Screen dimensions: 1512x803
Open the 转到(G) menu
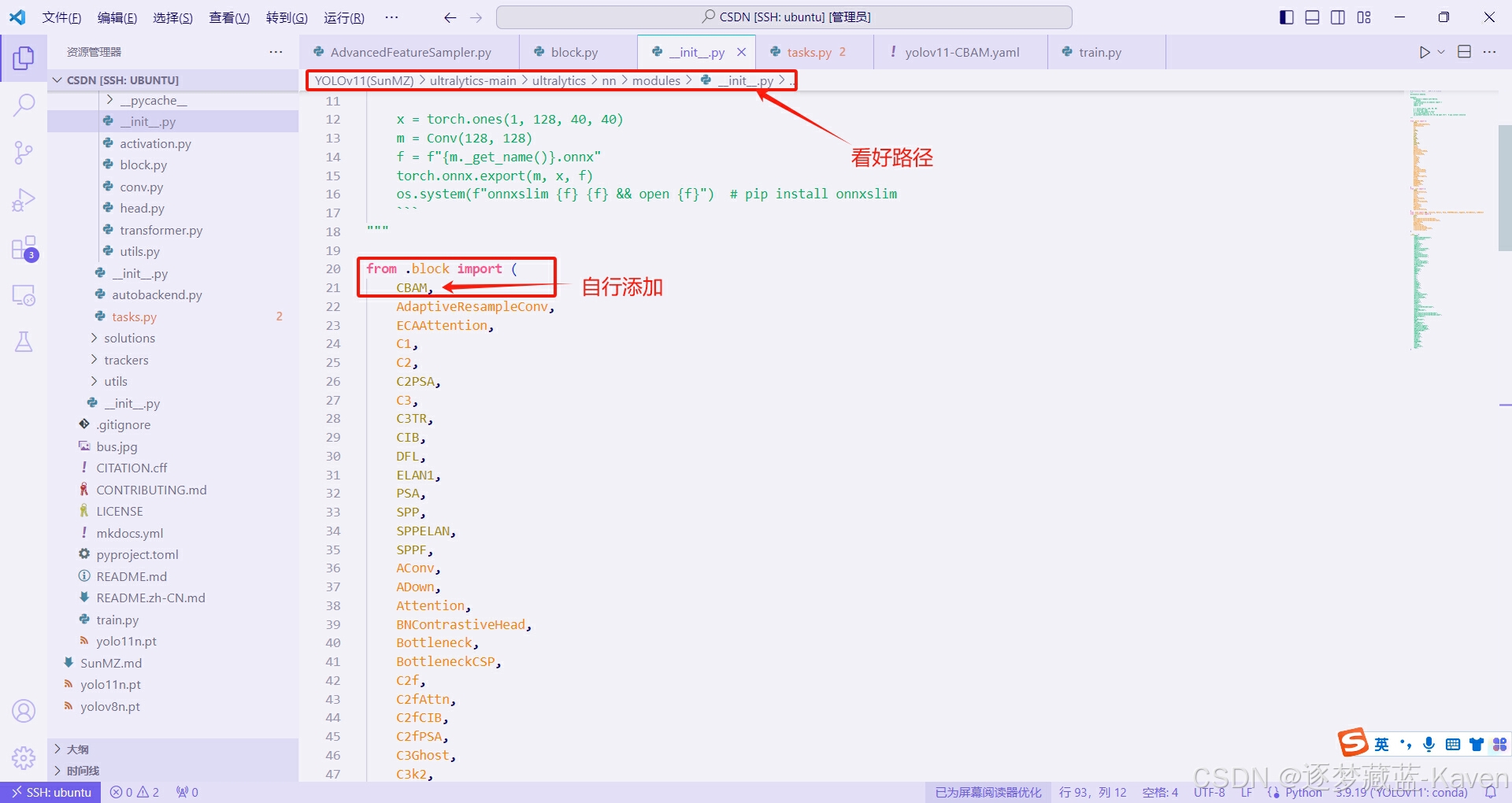click(x=287, y=17)
